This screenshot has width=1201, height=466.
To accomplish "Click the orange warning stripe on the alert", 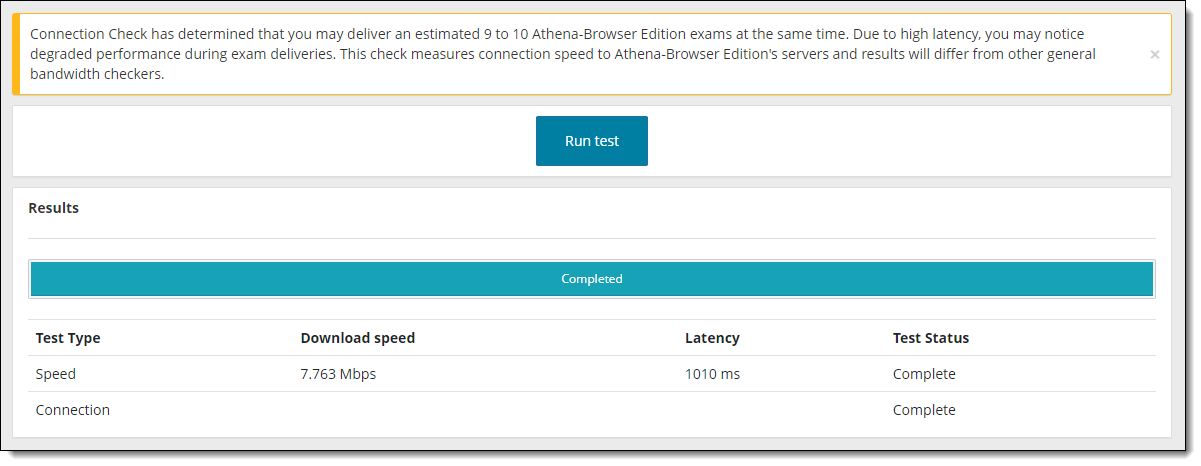I will click(x=16, y=54).
